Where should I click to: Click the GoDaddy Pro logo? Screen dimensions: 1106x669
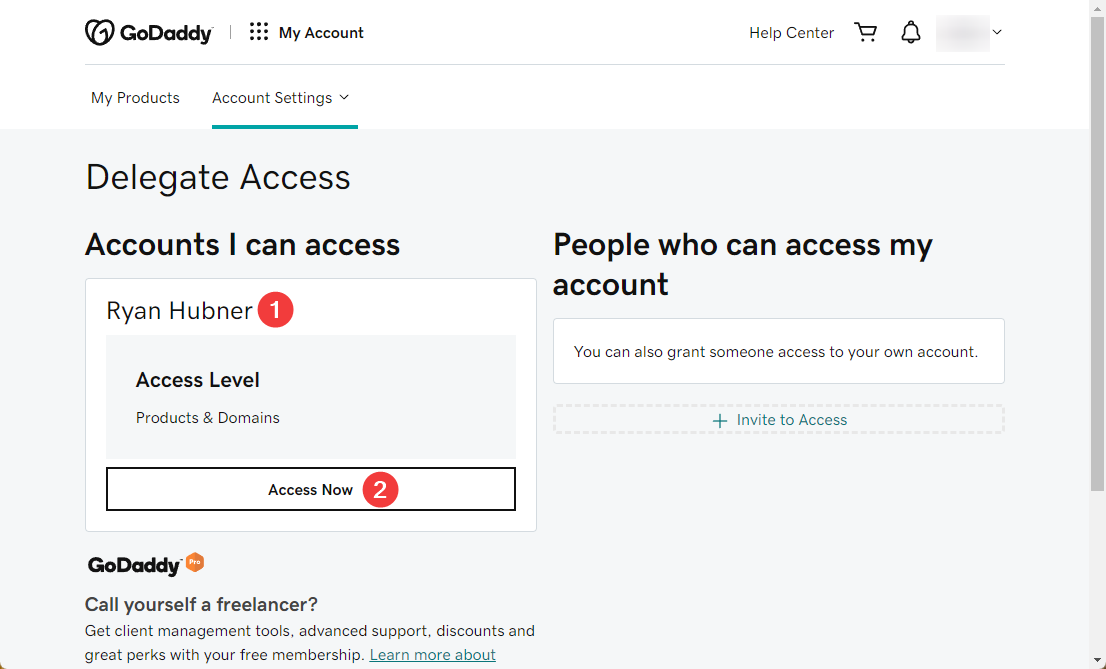(145, 565)
